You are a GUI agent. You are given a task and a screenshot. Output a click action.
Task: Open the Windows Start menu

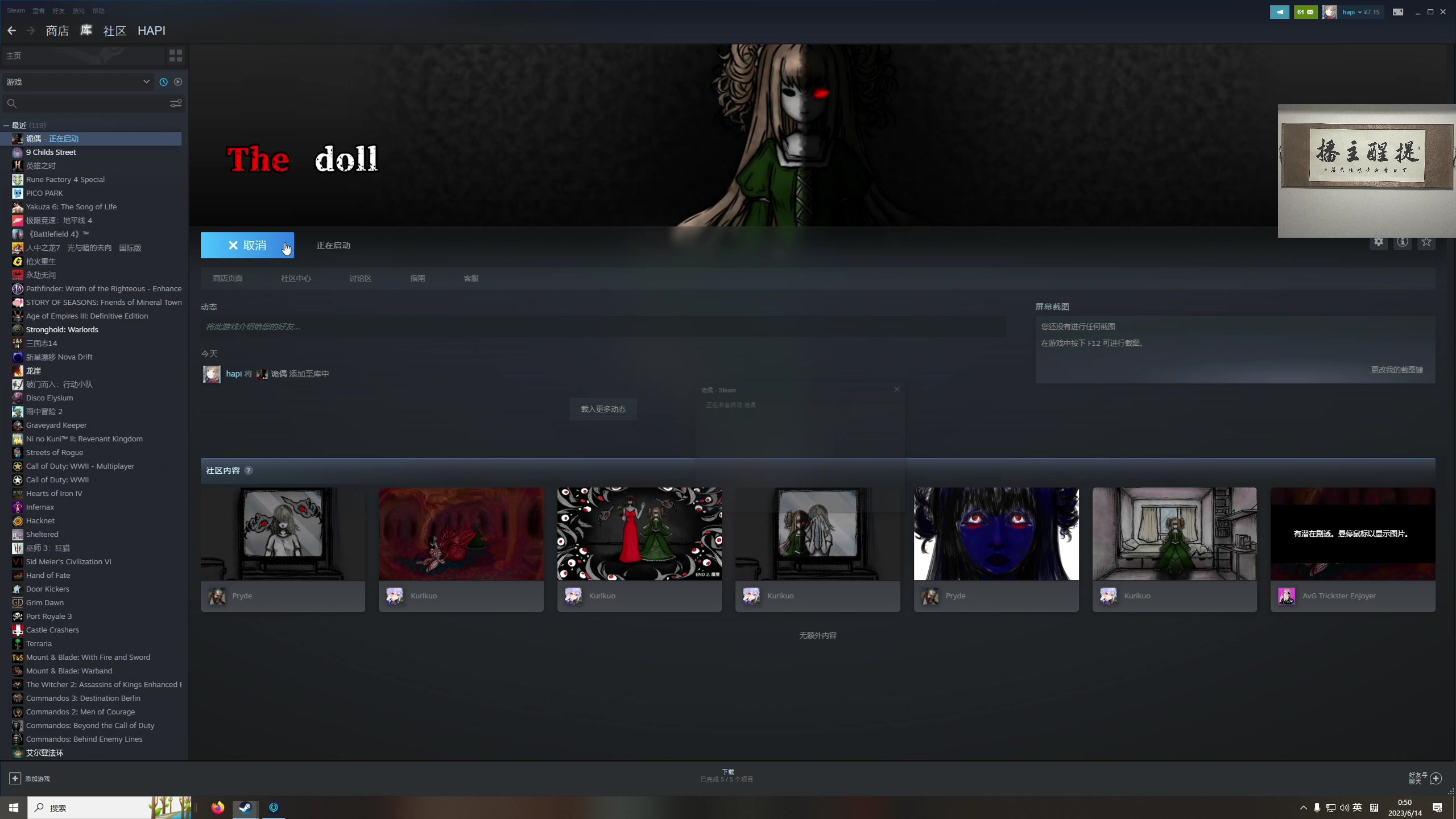14,808
